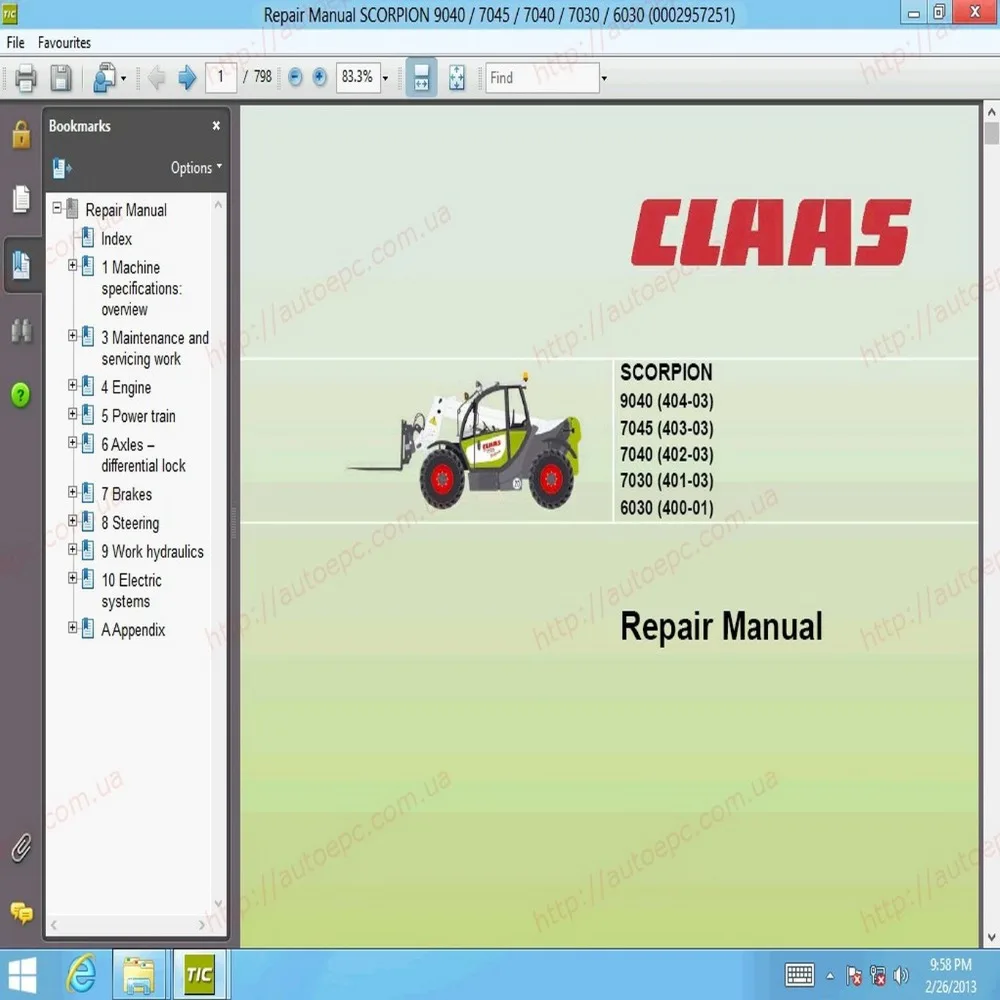Open File Explorer from the taskbar

coord(139,976)
